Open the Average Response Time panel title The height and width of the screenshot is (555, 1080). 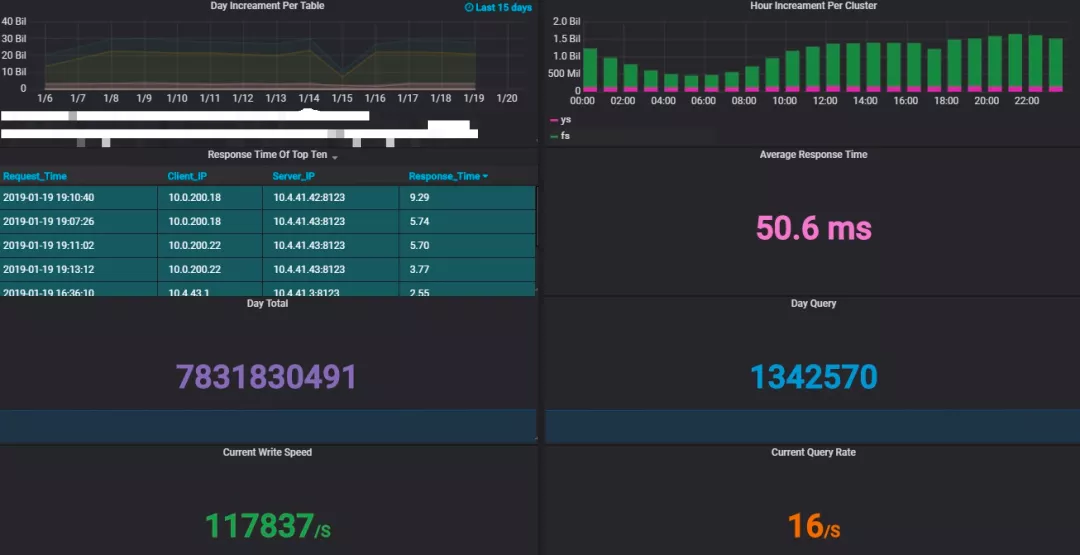click(813, 155)
